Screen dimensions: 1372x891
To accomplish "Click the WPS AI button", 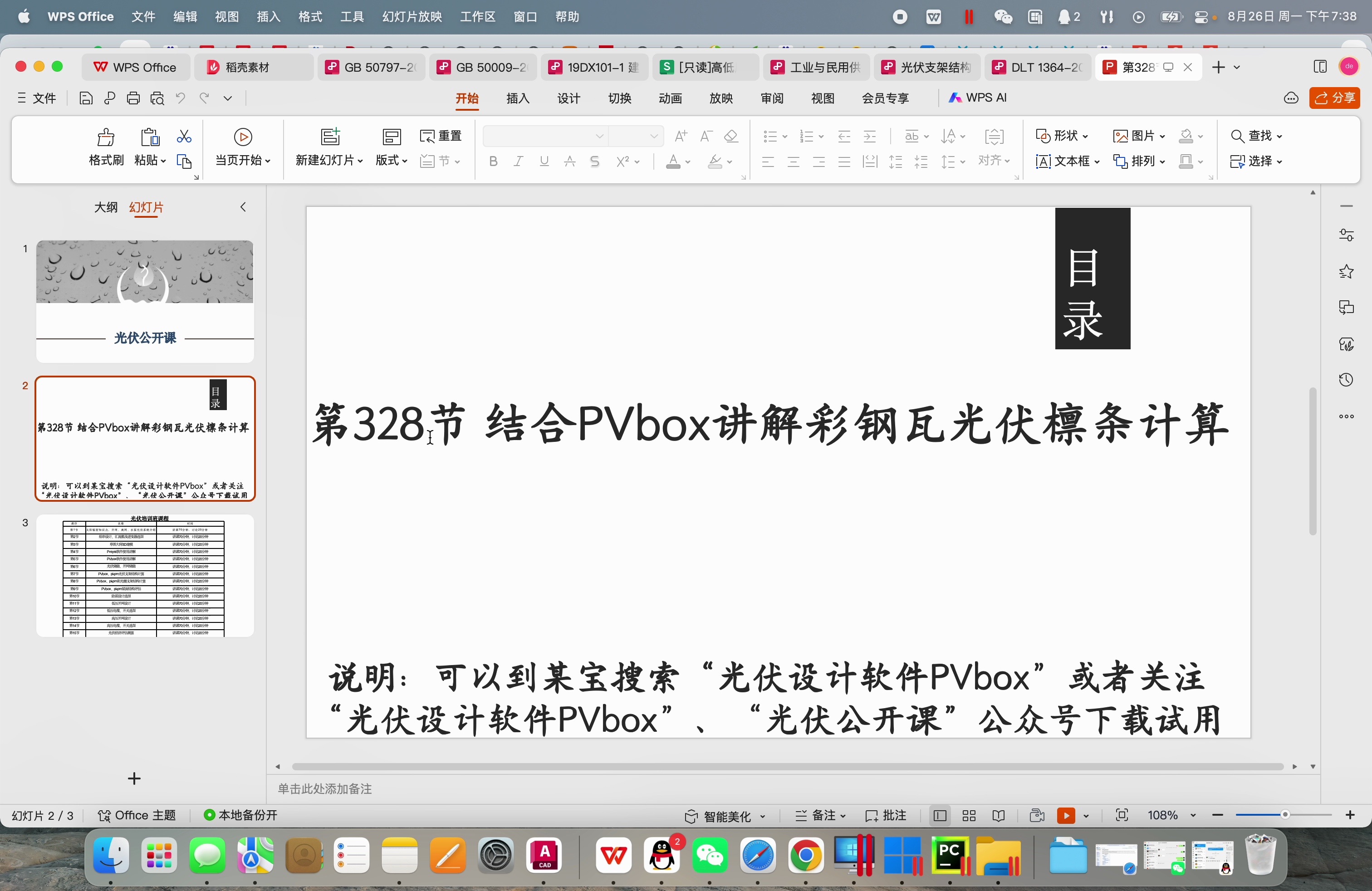I will (x=978, y=98).
